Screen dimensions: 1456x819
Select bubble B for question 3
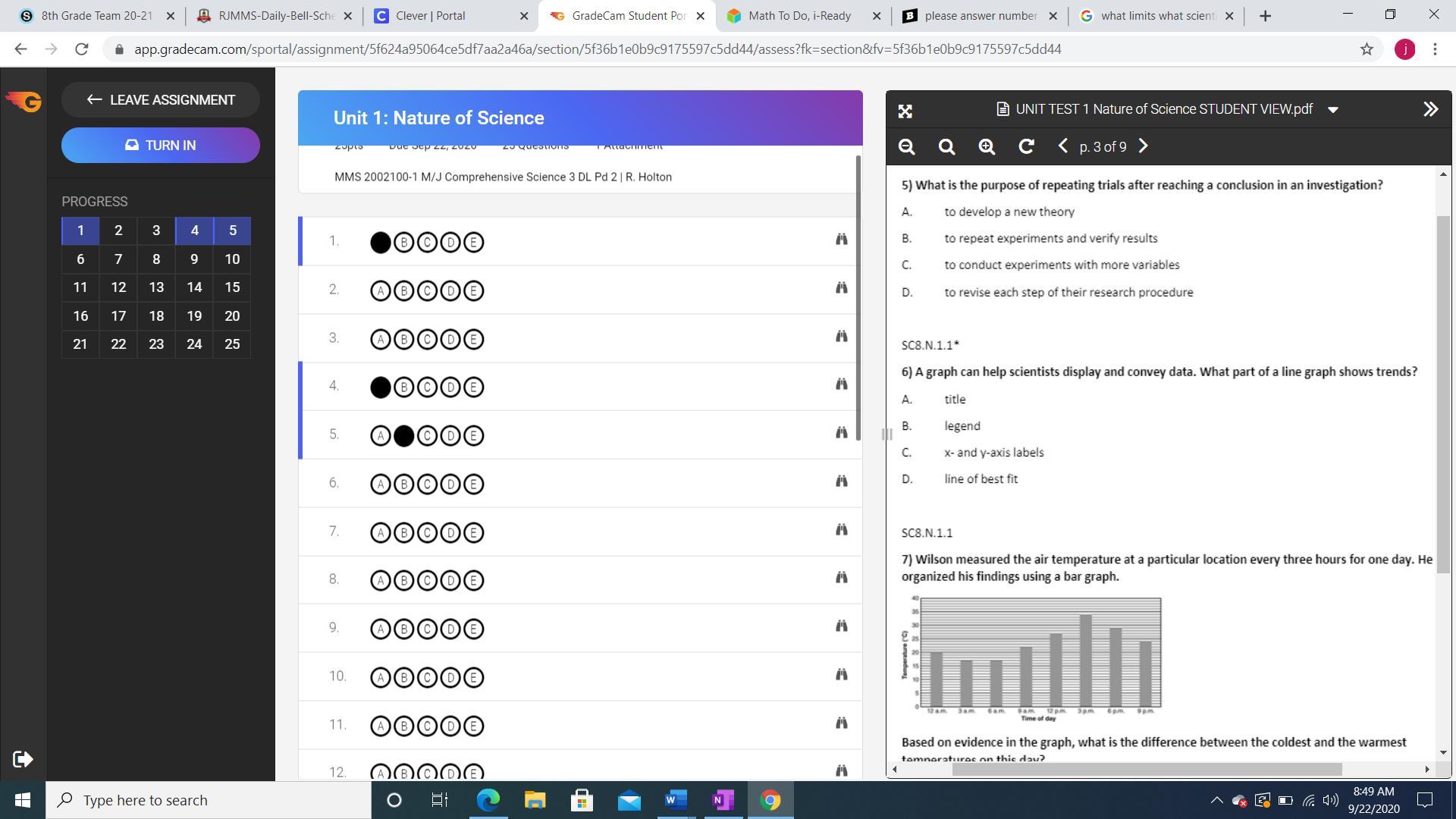403,339
